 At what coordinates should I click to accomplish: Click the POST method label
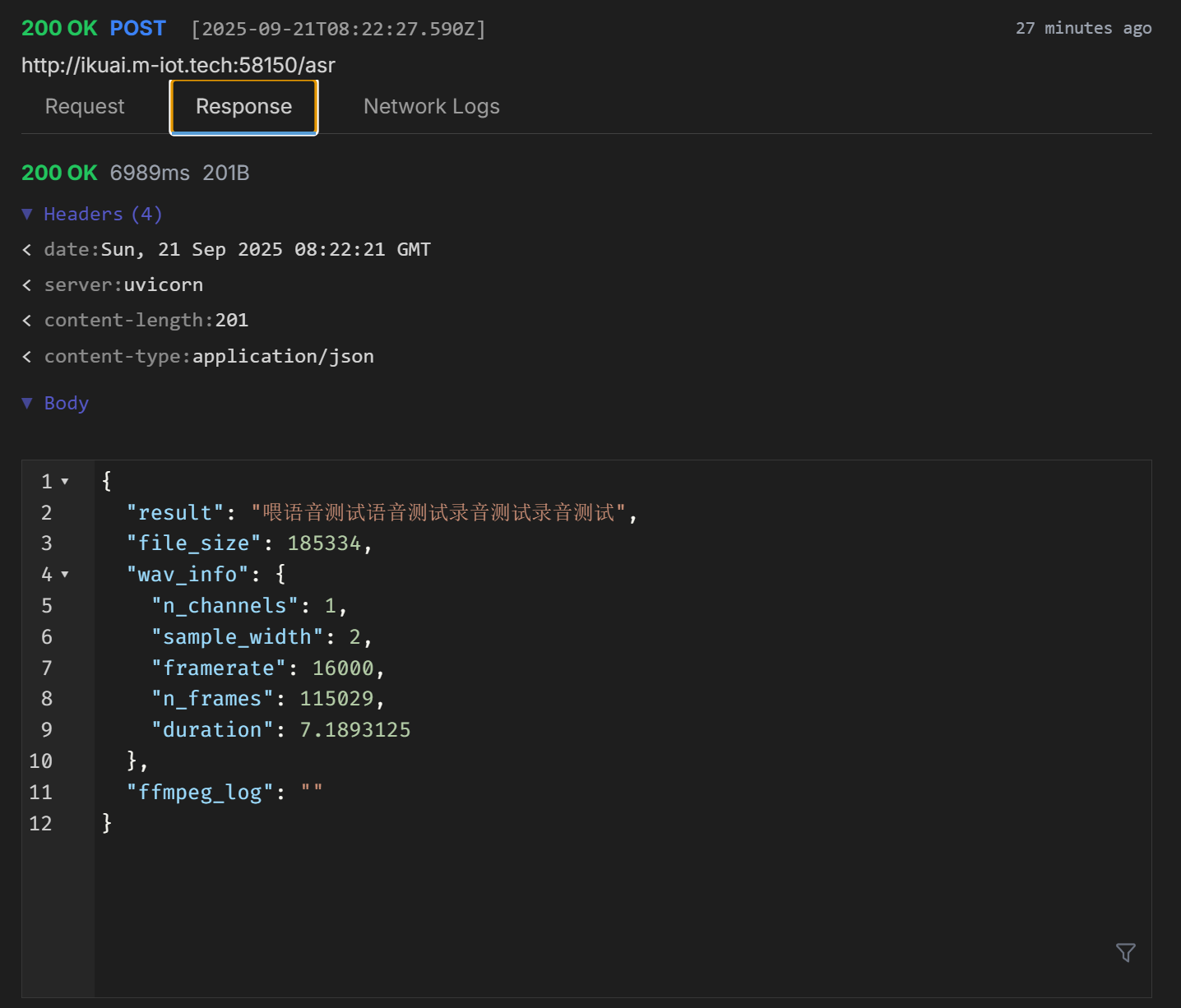click(137, 29)
